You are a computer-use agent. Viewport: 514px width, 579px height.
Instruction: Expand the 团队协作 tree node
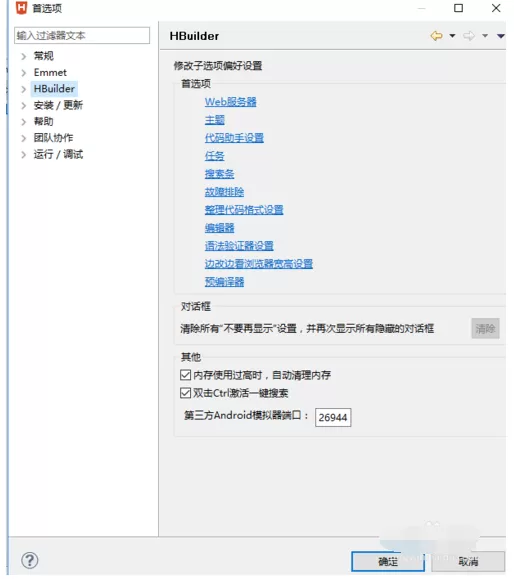pyautogui.click(x=24, y=138)
